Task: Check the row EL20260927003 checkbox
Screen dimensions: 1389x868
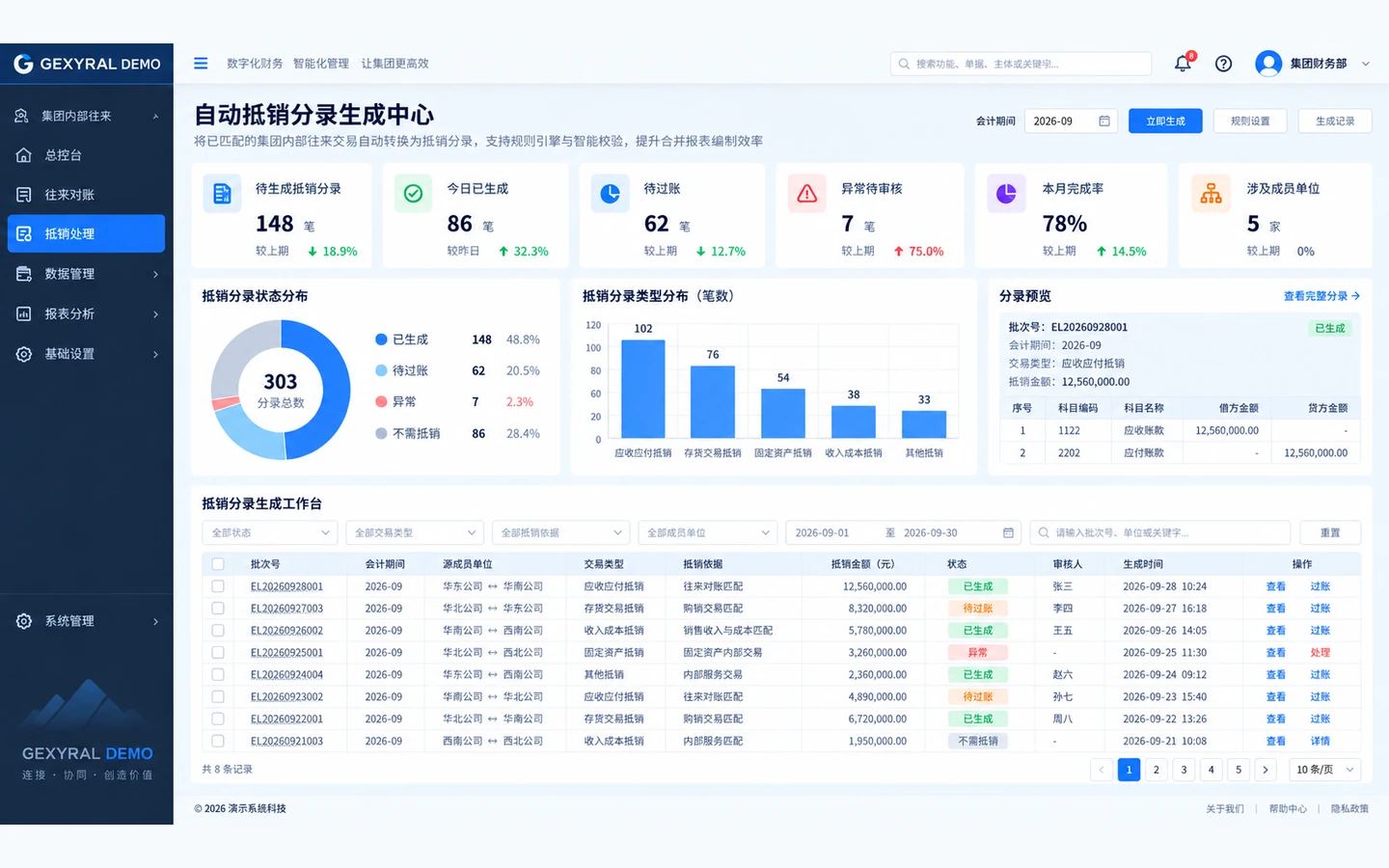Action: (218, 609)
